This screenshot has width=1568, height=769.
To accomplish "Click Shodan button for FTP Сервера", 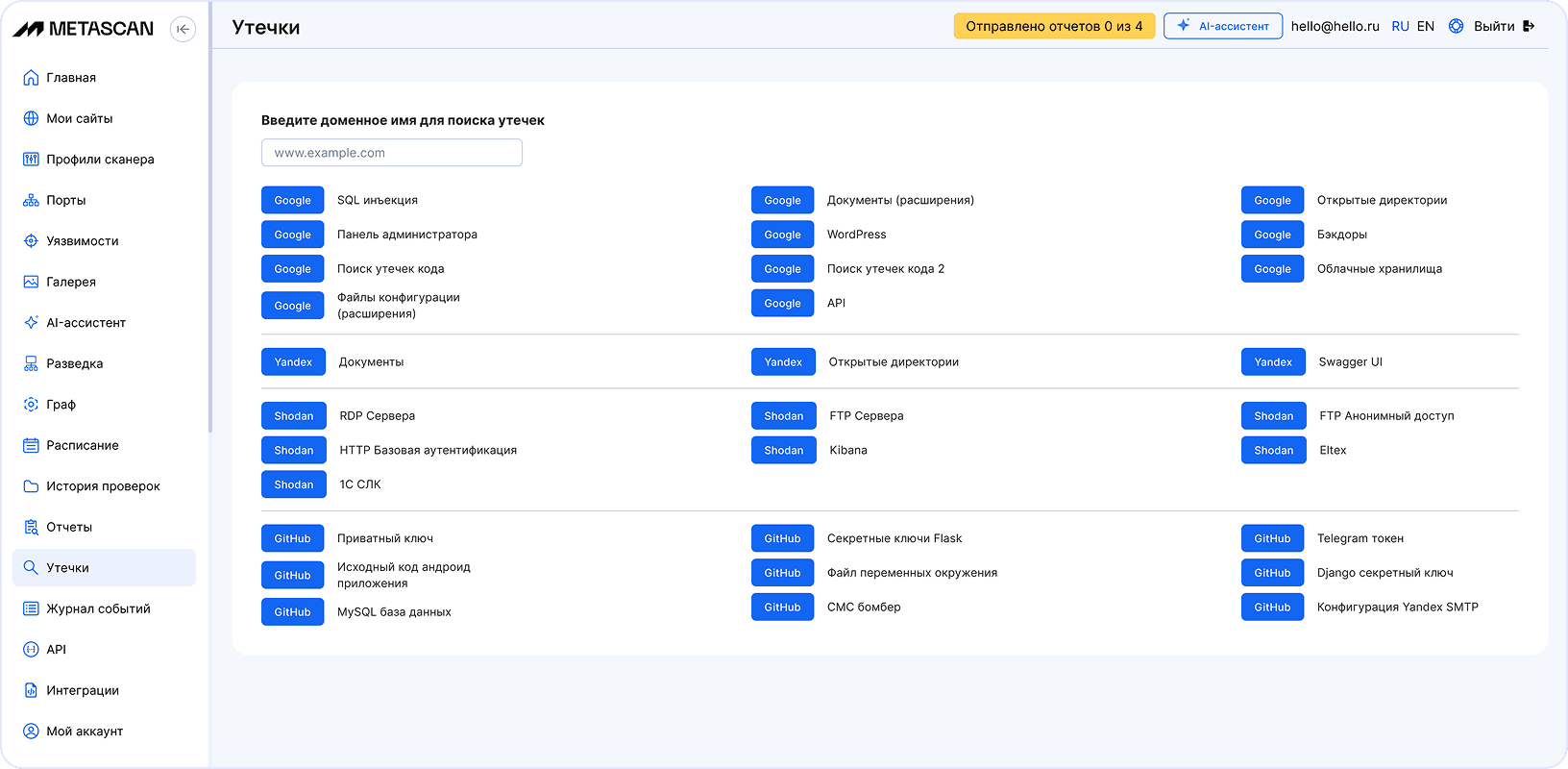I will [784, 416].
